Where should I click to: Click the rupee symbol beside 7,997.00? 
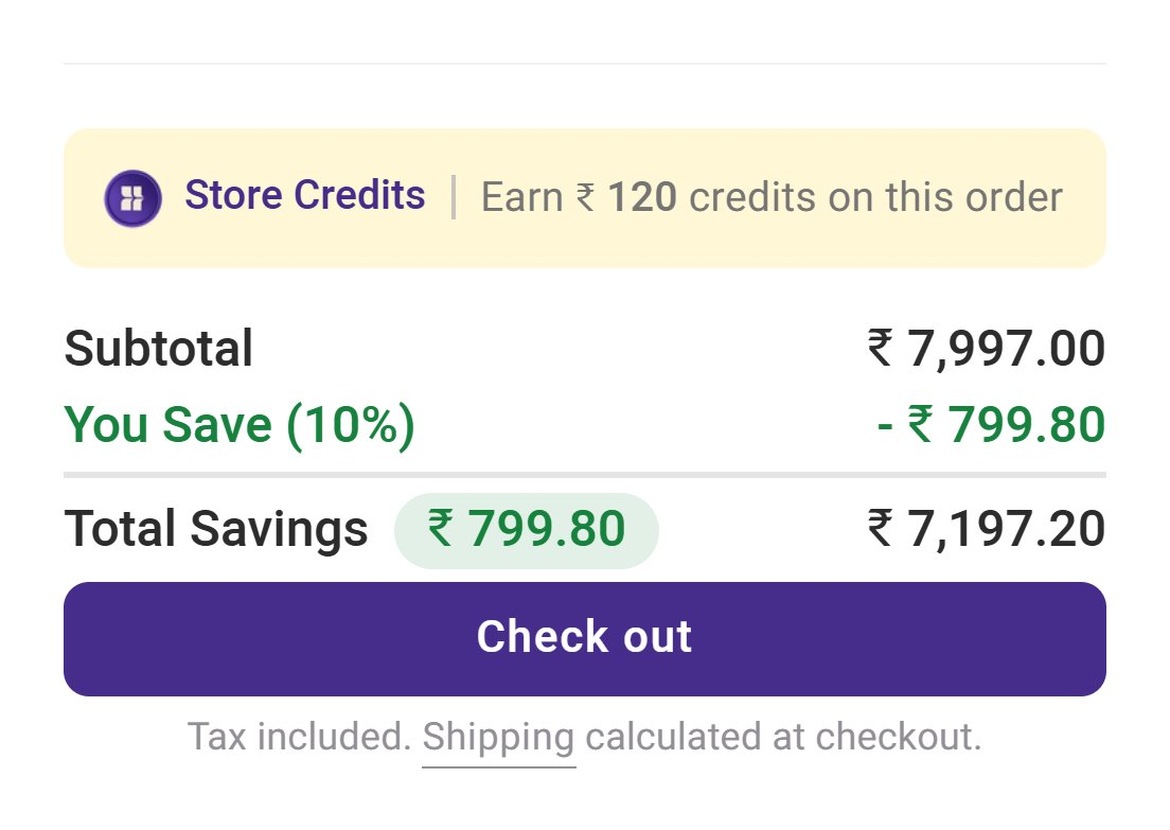pos(880,348)
